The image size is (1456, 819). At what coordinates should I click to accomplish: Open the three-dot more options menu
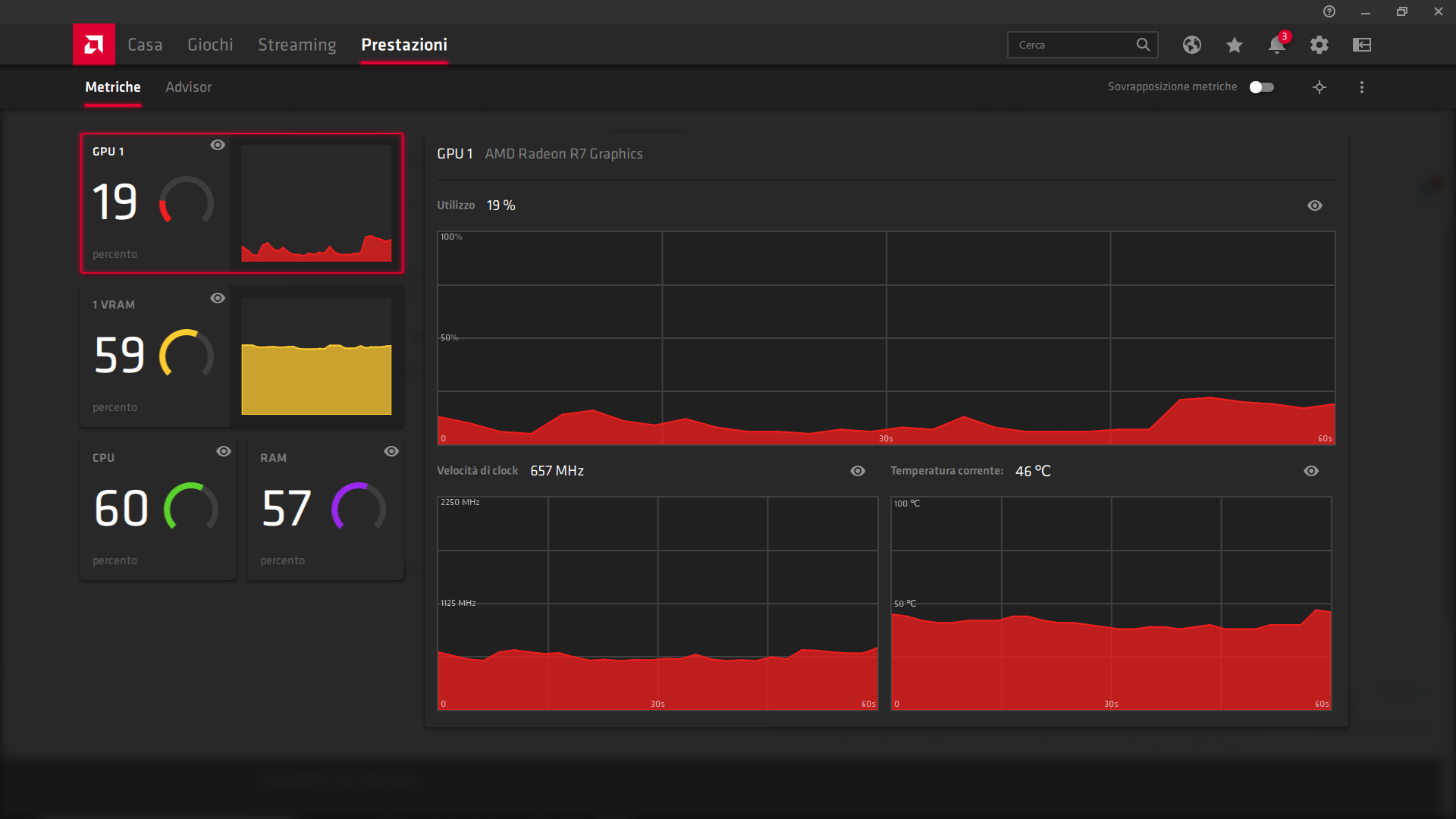[1362, 87]
